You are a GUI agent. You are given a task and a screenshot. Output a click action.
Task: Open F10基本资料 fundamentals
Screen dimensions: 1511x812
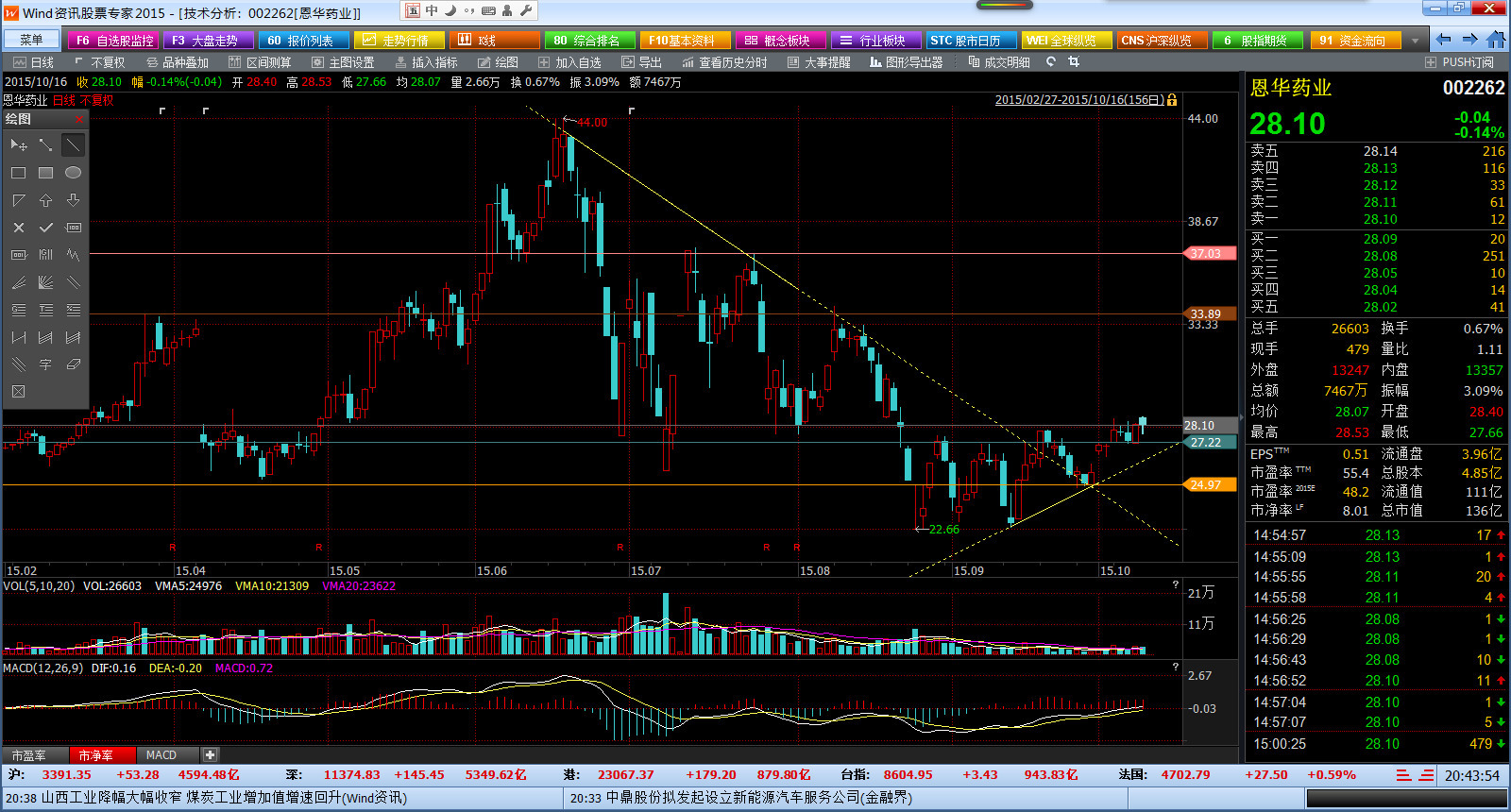(x=685, y=41)
